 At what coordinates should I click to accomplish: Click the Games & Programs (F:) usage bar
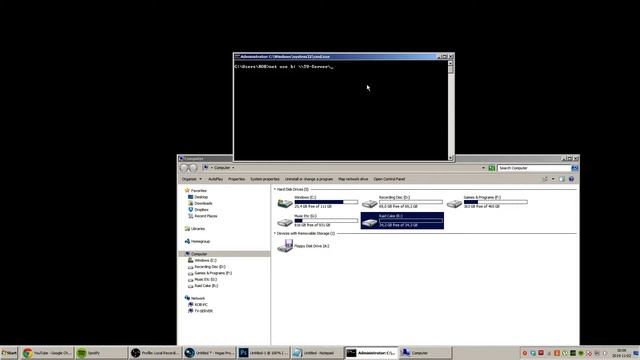tap(496, 202)
